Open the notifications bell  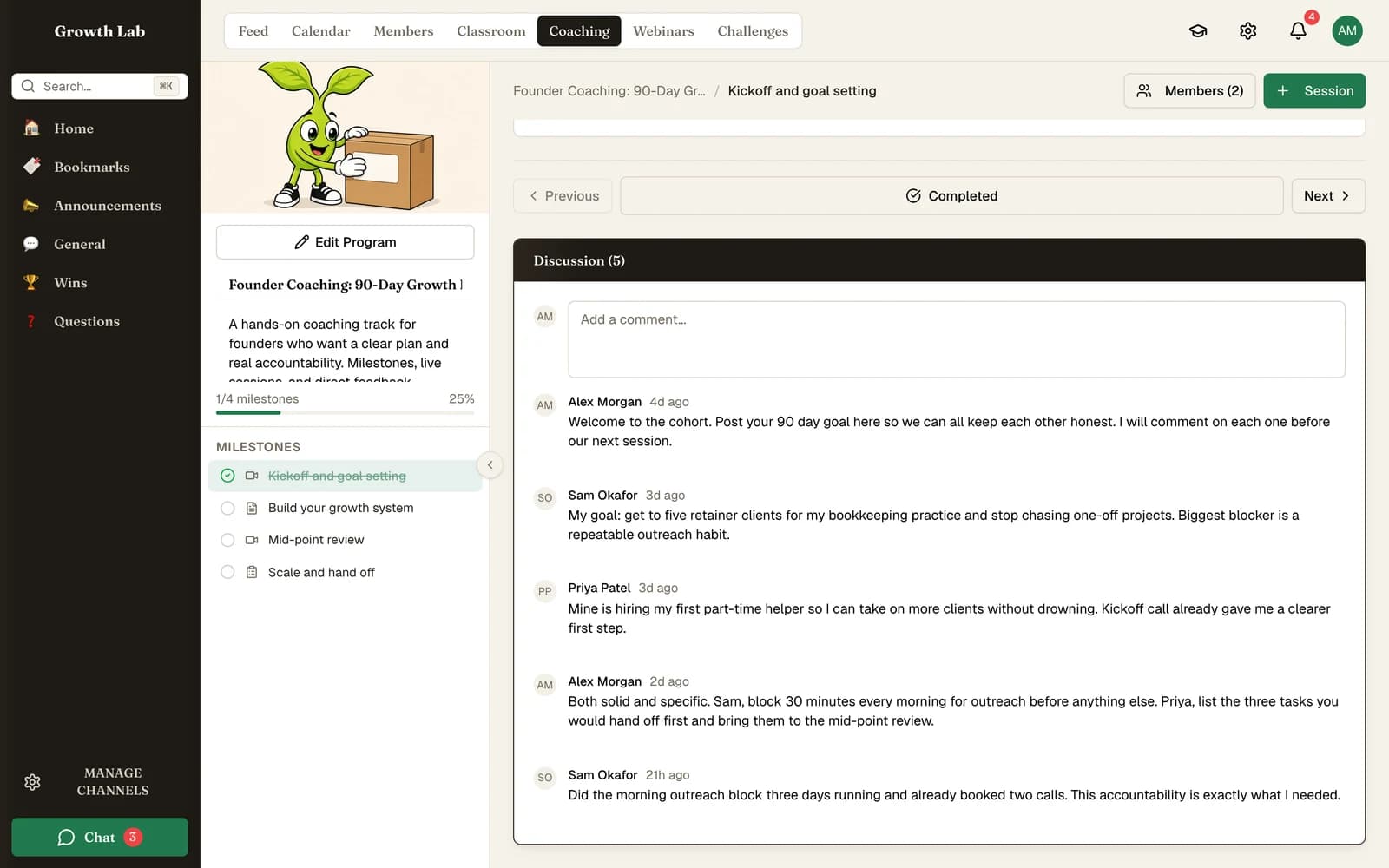[x=1298, y=31]
